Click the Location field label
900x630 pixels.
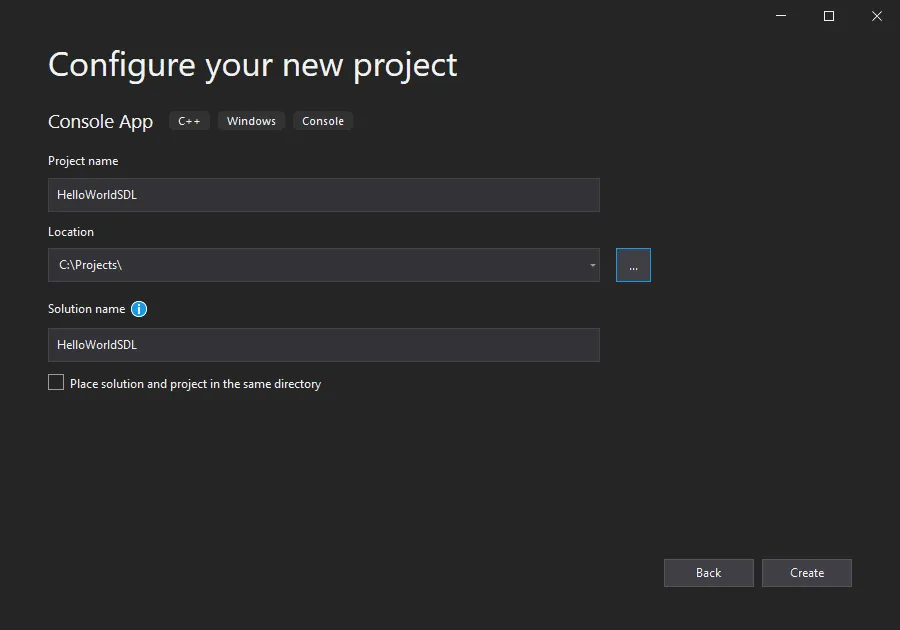(71, 232)
